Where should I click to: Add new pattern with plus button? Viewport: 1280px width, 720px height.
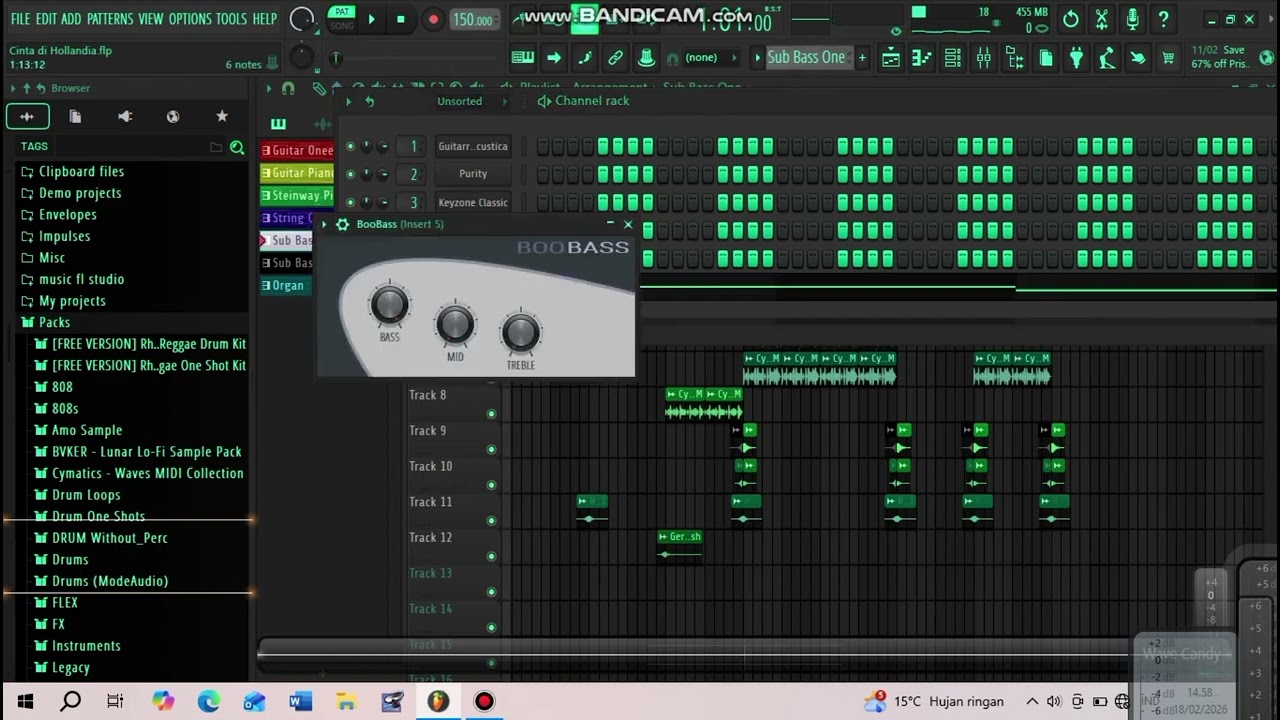pyautogui.click(x=862, y=58)
